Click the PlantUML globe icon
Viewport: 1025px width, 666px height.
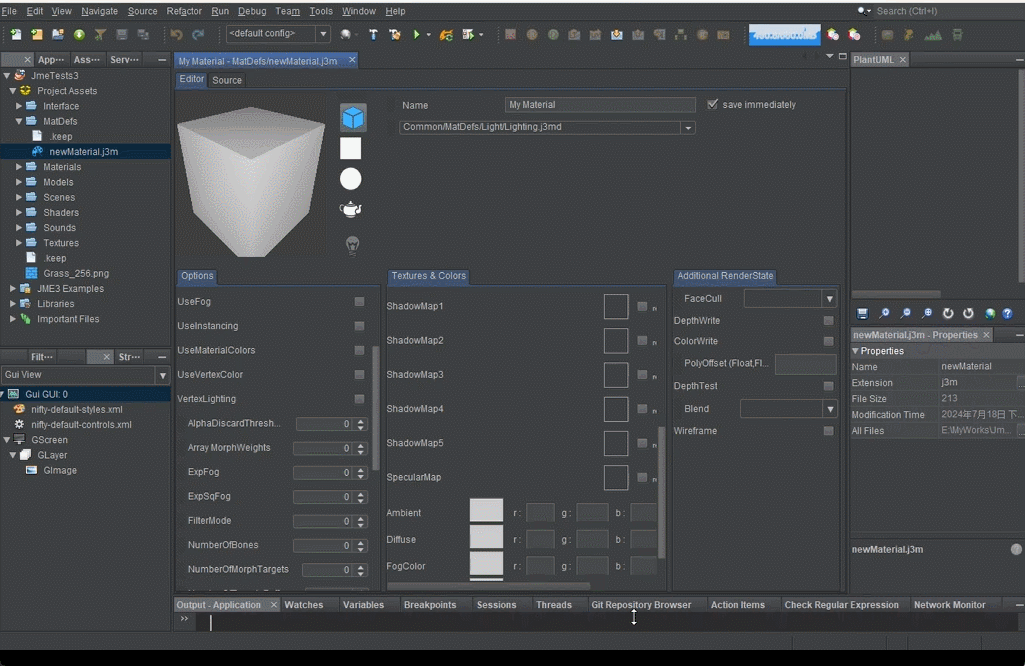click(x=990, y=314)
